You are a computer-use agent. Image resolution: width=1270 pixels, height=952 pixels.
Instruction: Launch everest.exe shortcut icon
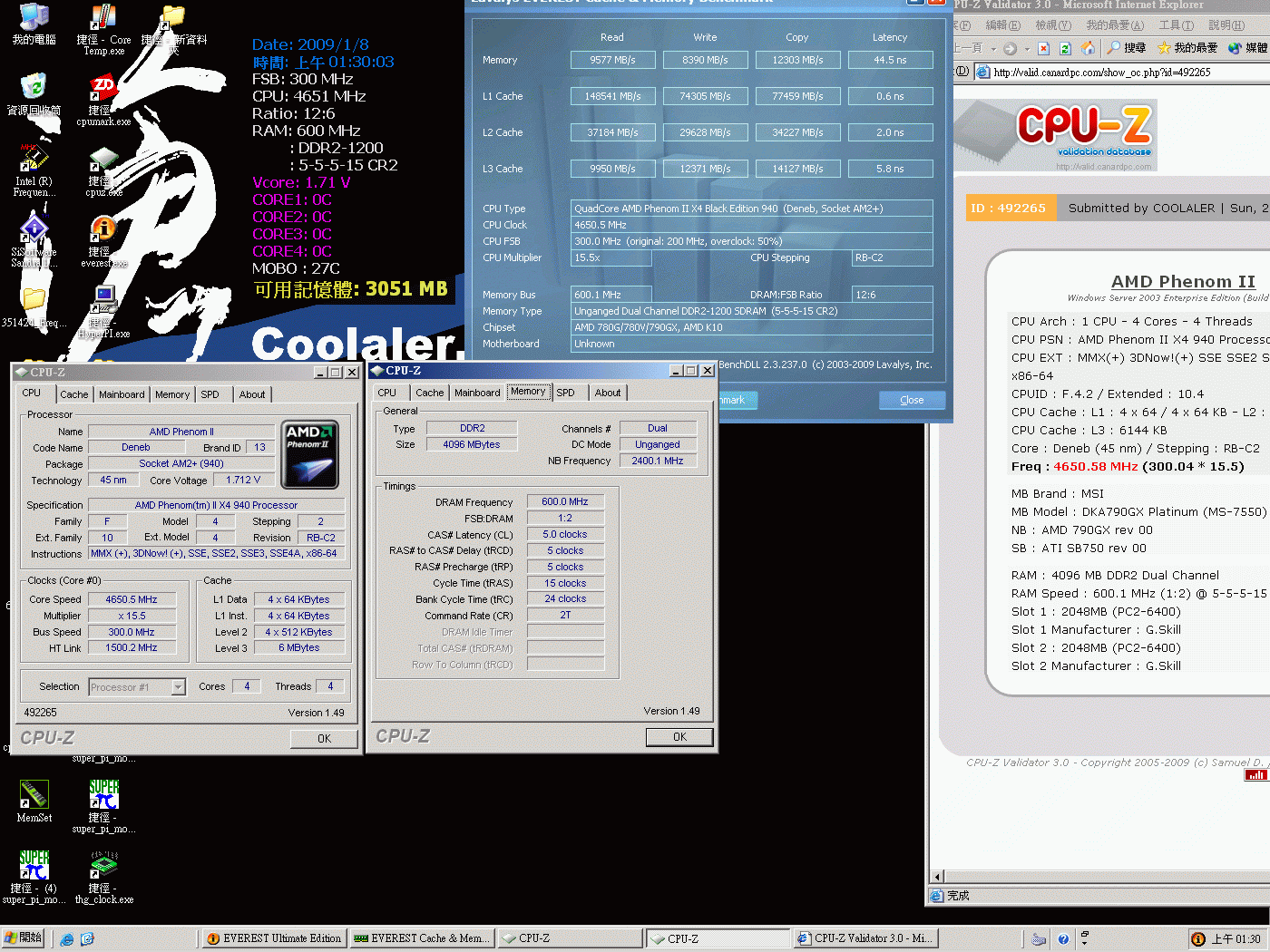click(x=103, y=239)
